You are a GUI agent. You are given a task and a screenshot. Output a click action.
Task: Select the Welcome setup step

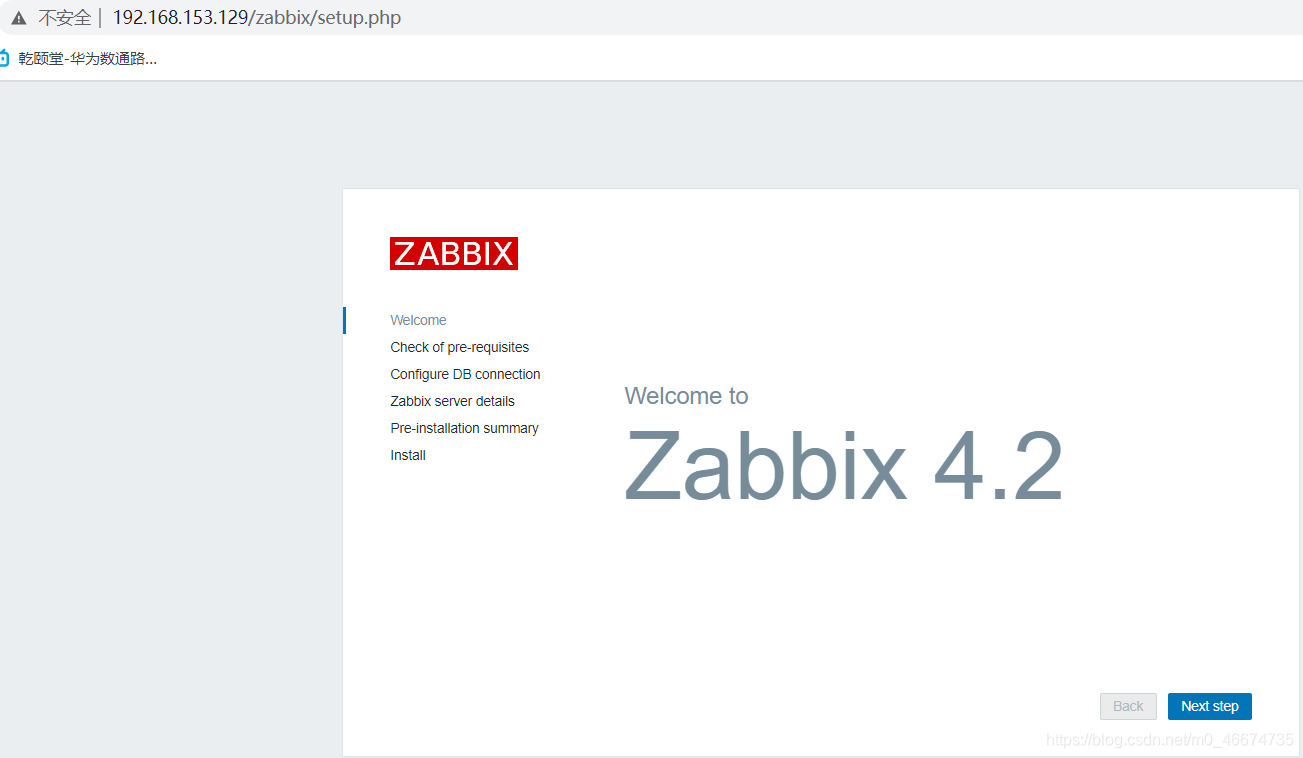click(x=418, y=320)
